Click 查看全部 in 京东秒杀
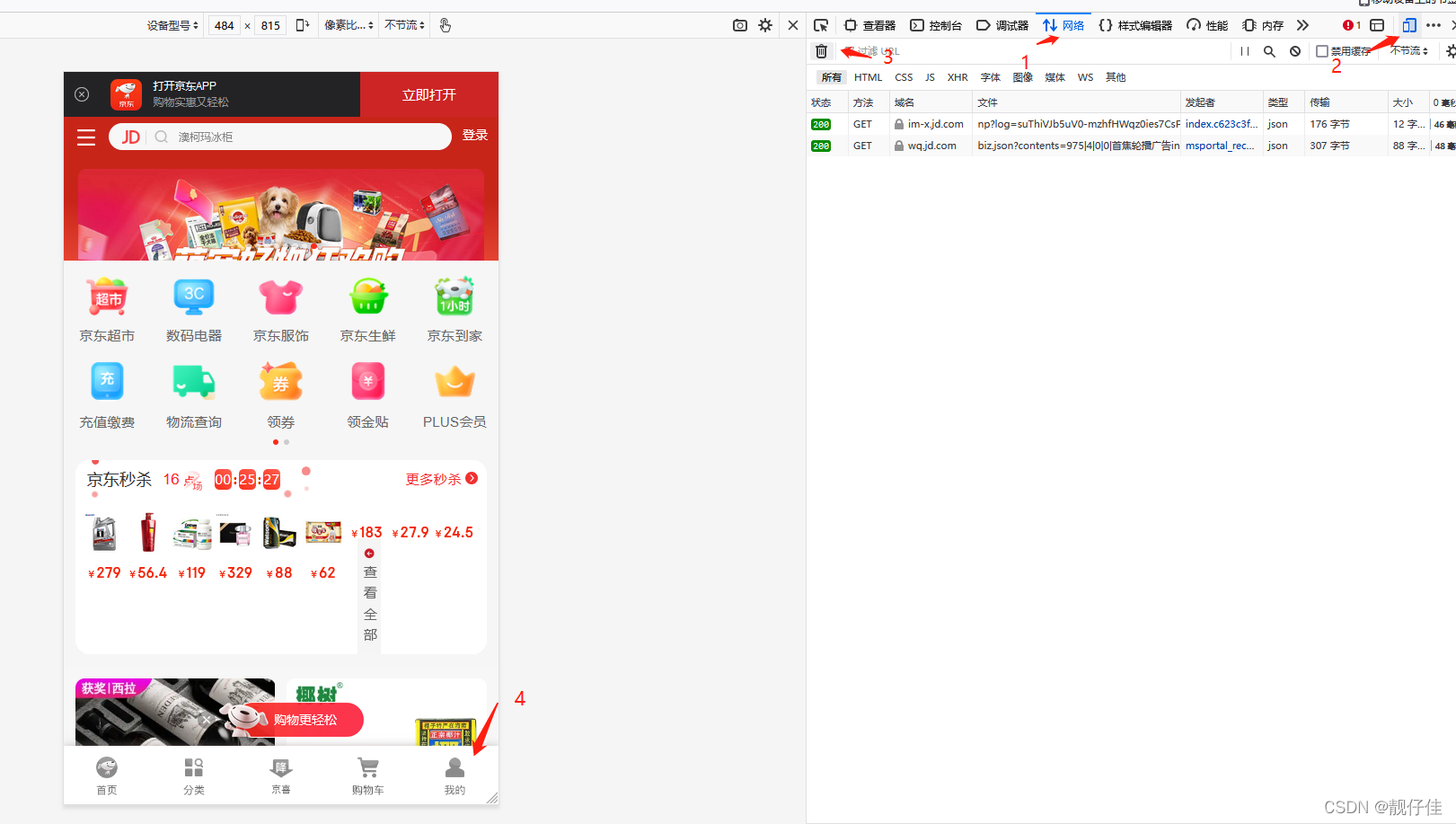 coord(370,595)
